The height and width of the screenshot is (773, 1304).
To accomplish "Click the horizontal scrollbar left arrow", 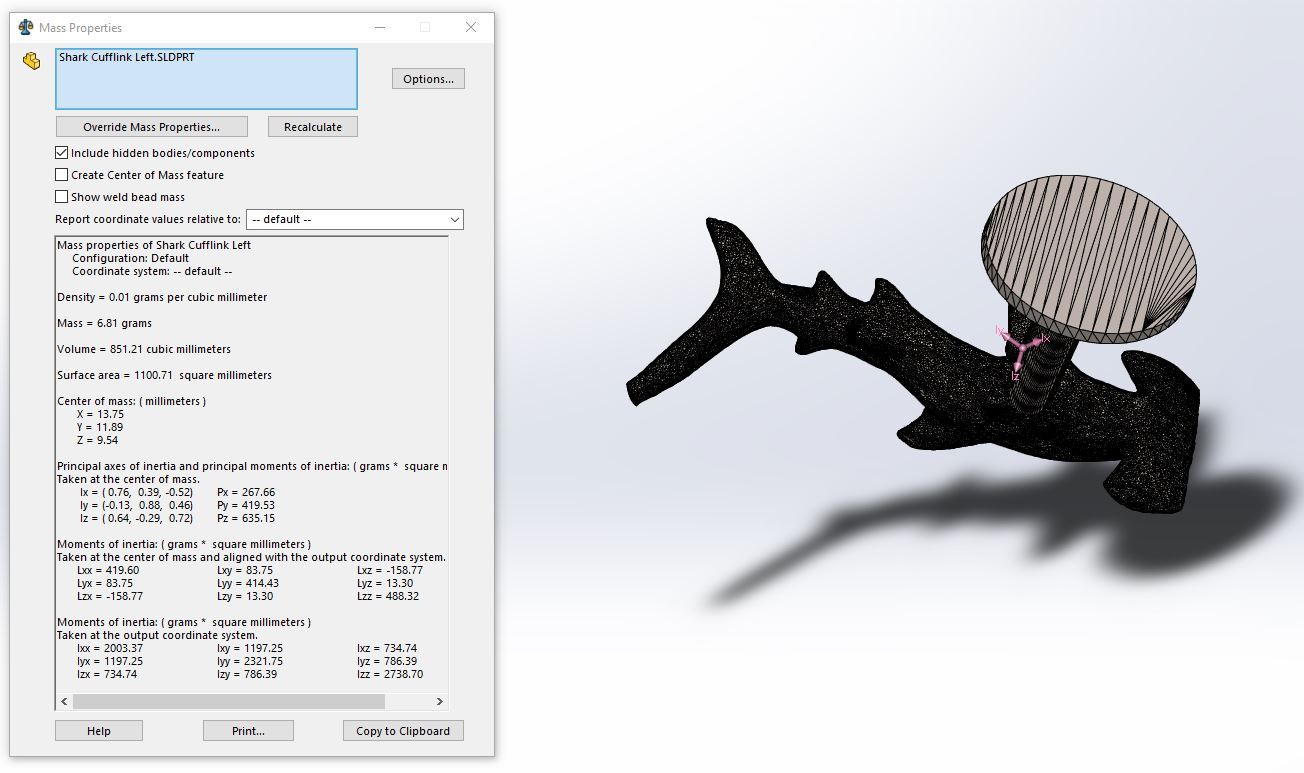I will click(x=65, y=702).
